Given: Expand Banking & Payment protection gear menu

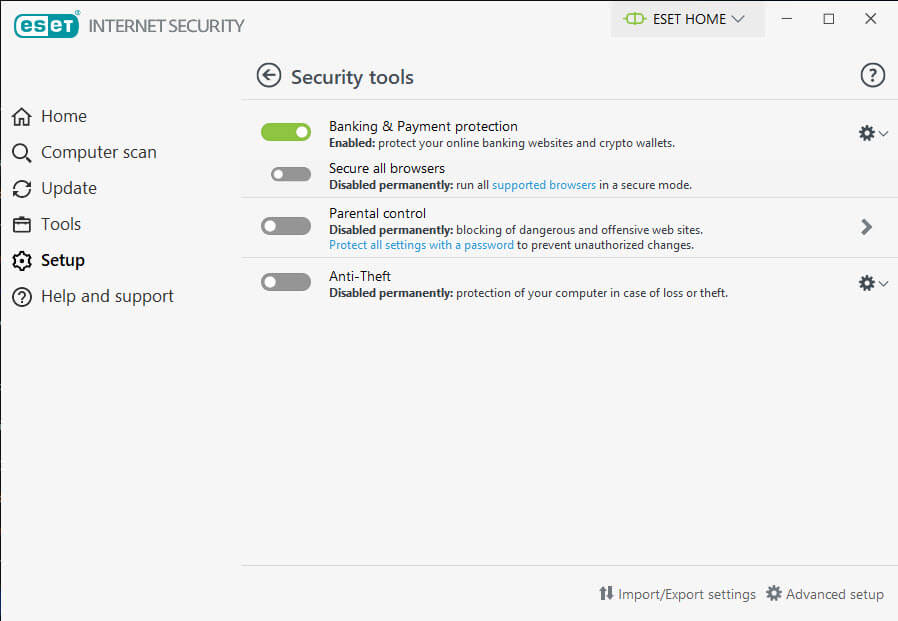Looking at the screenshot, I should click(x=873, y=133).
